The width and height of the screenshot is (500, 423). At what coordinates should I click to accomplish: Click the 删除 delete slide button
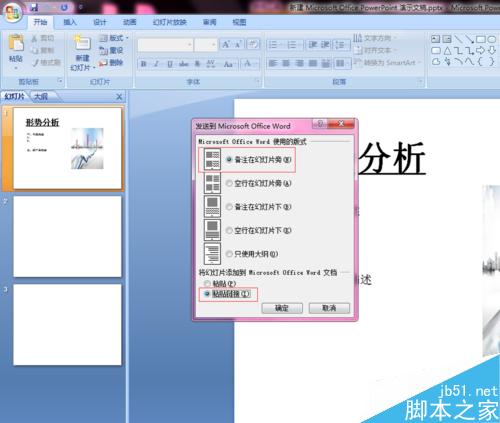pyautogui.click(x=111, y=62)
